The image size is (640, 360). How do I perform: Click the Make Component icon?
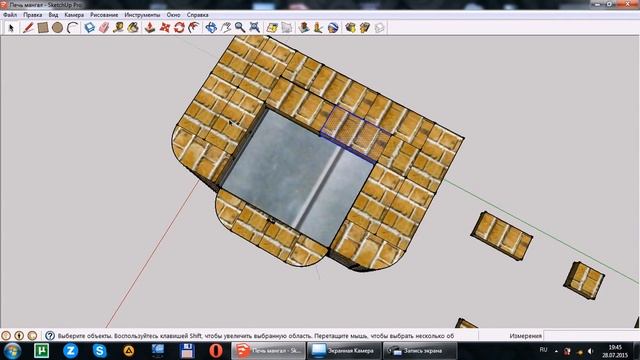[x=89, y=28]
